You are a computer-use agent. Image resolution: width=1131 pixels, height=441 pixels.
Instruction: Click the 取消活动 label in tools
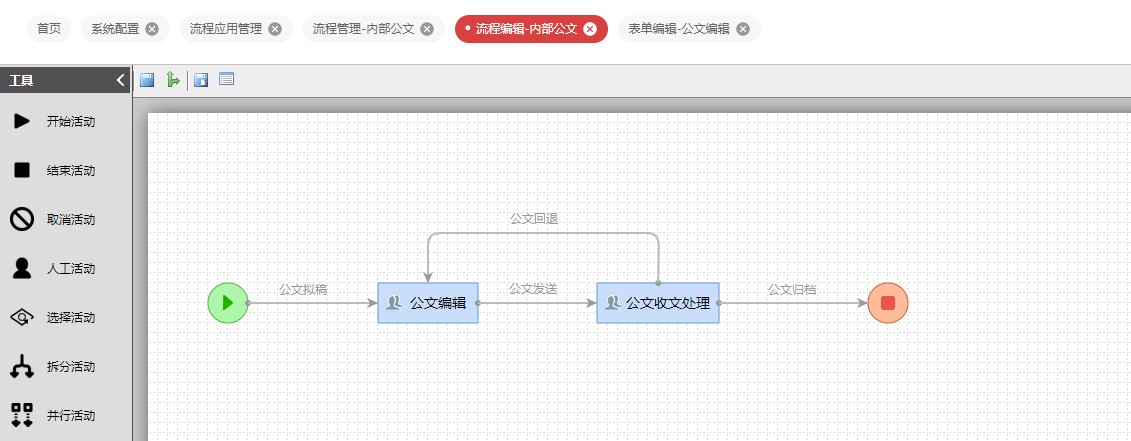pos(71,219)
